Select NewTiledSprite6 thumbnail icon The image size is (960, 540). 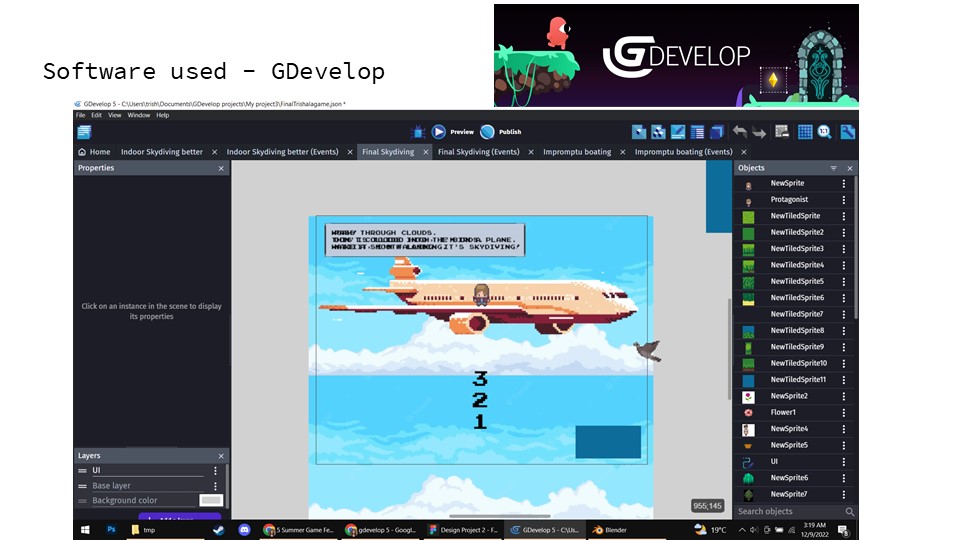[x=748, y=298]
